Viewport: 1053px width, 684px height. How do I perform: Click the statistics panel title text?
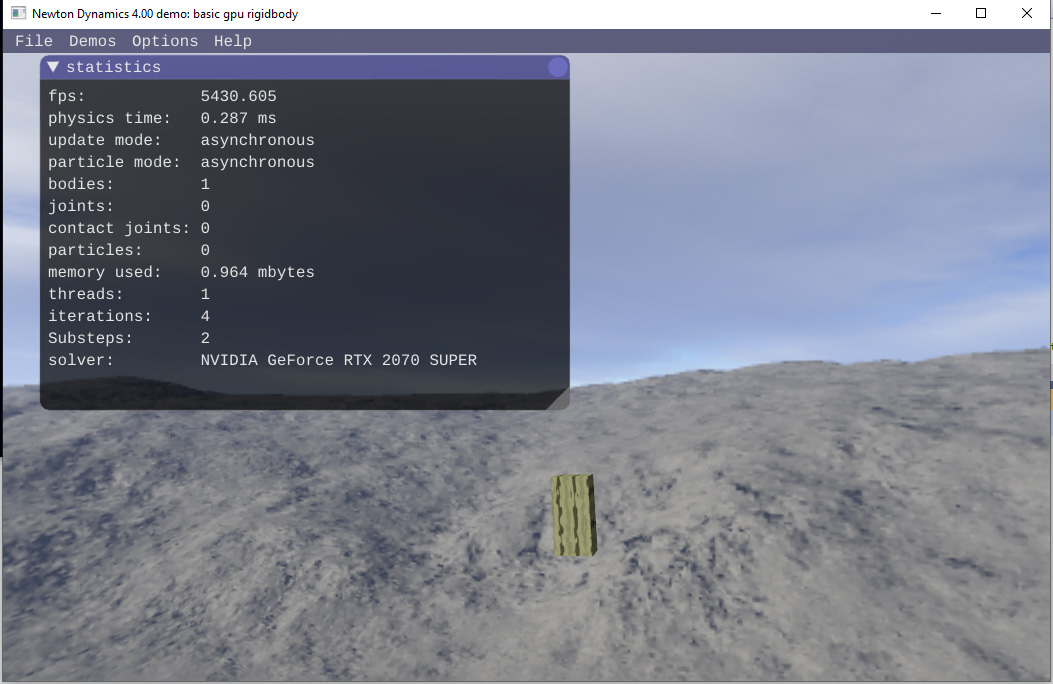(113, 67)
